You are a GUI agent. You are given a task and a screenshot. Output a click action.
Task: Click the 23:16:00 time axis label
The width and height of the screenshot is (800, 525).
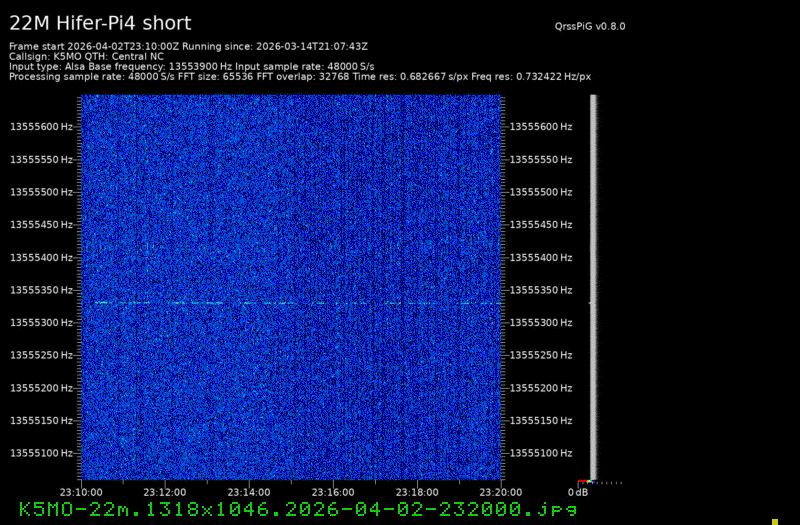[x=333, y=492]
